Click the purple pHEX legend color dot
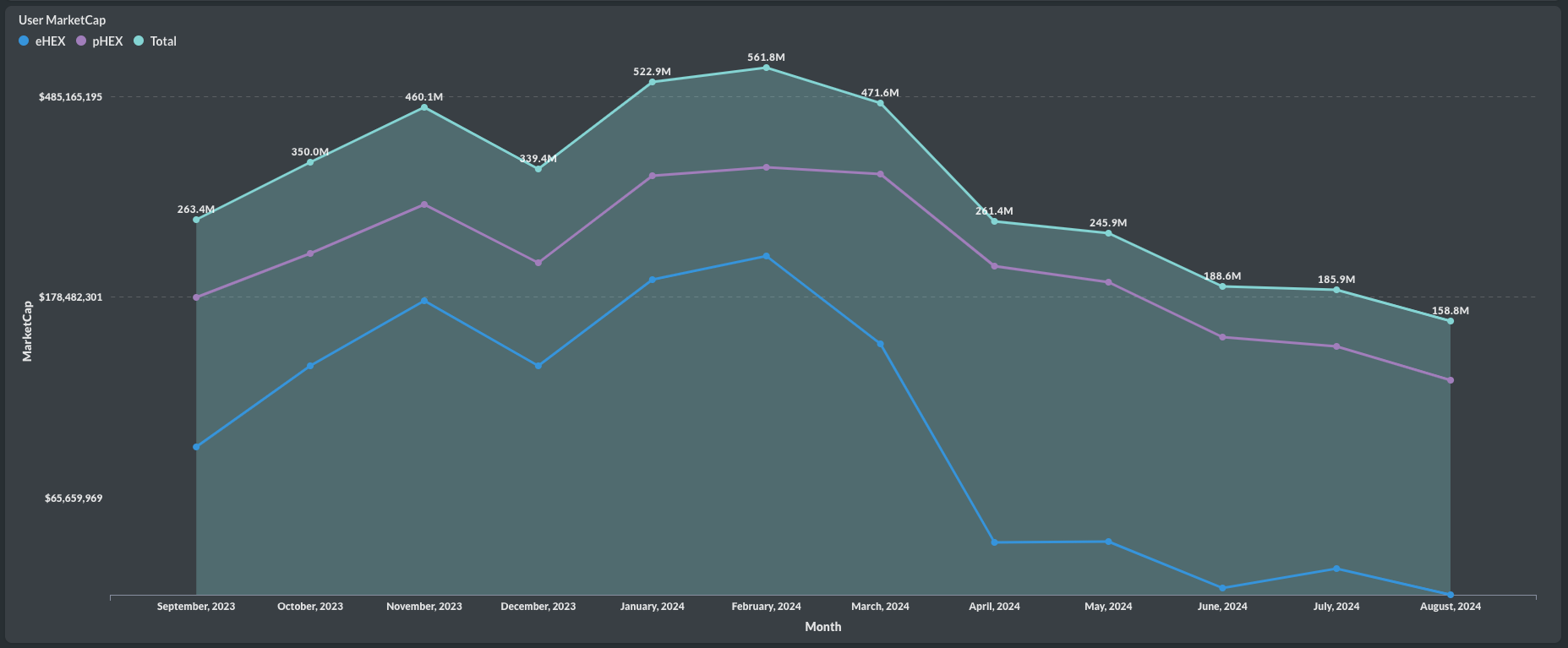Viewport: 1568px width, 648px height. point(81,41)
